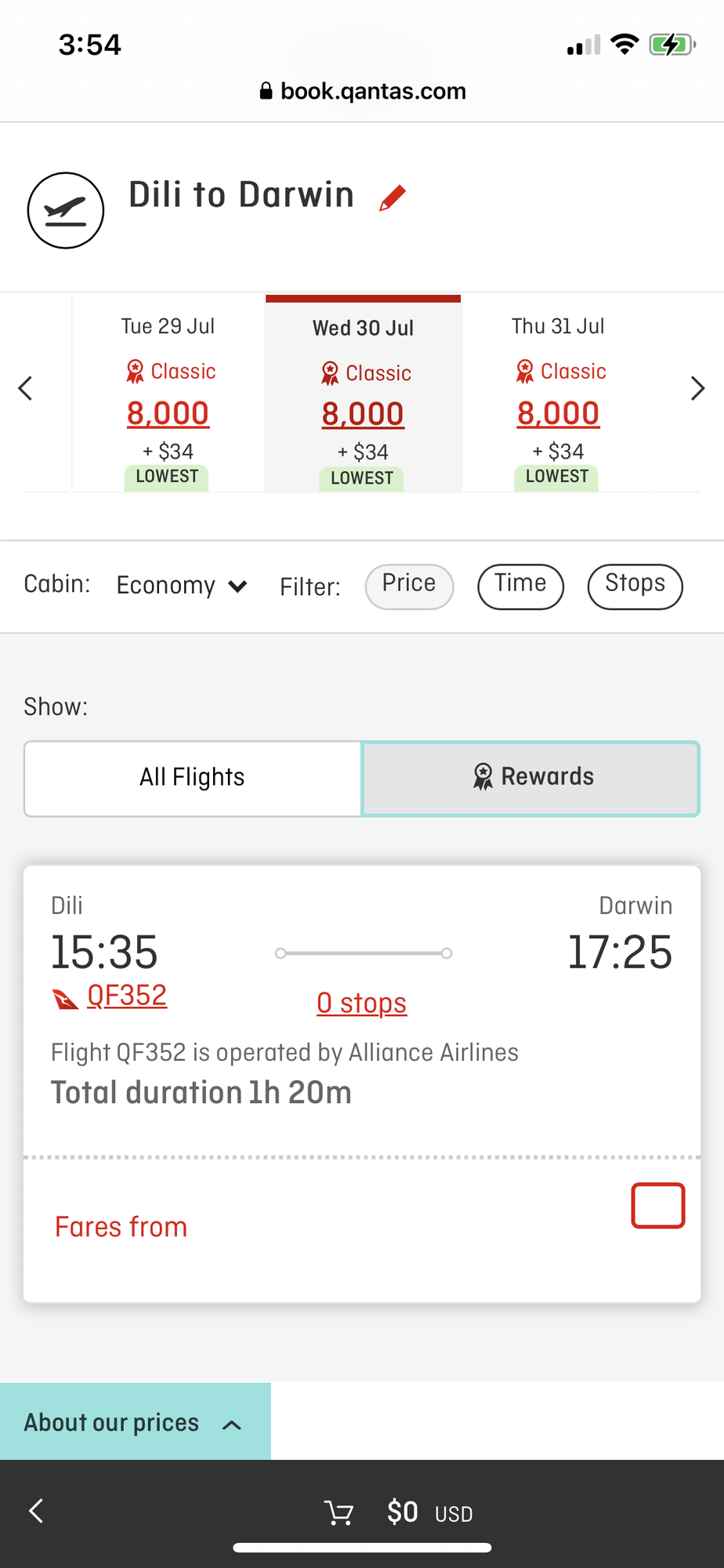Open the 0 stops link
This screenshot has height=1568, width=724.
click(x=362, y=1003)
